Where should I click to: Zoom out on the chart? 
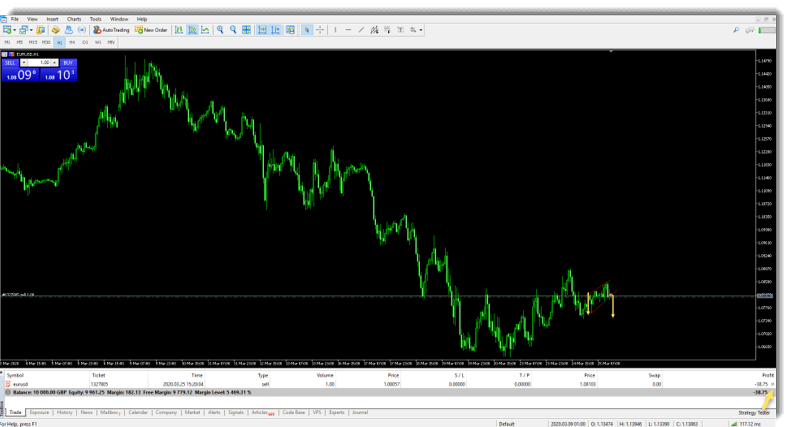pos(234,30)
